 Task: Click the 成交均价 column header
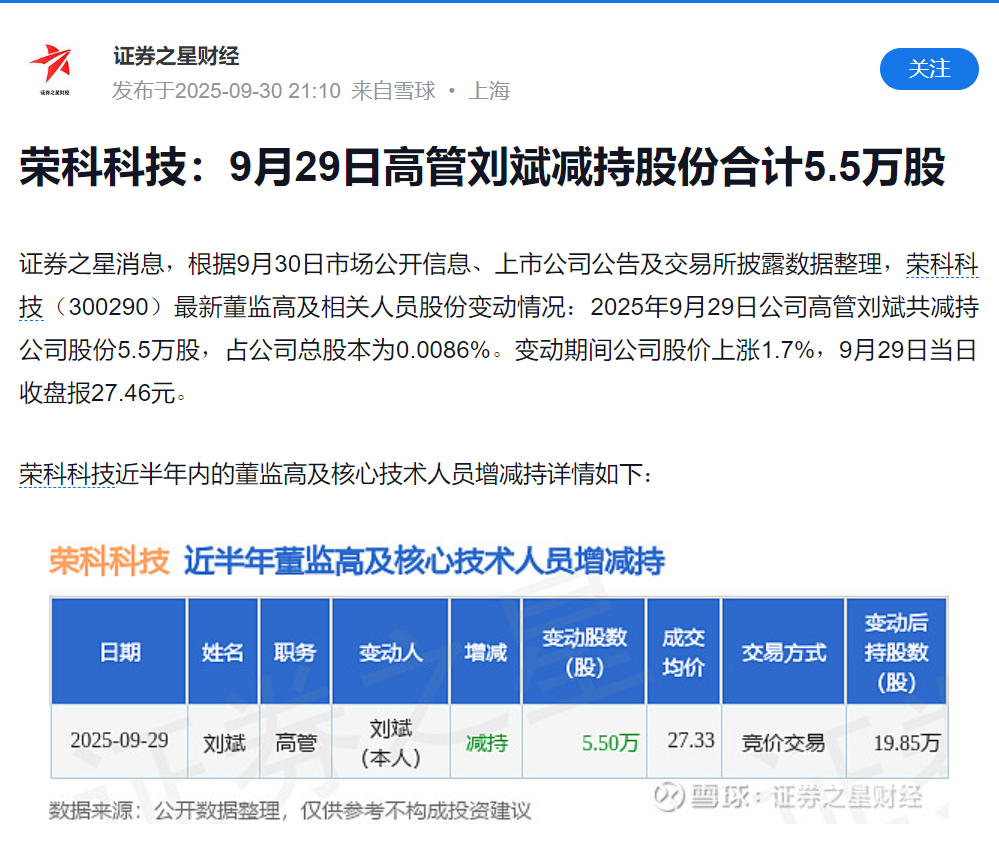(x=684, y=652)
